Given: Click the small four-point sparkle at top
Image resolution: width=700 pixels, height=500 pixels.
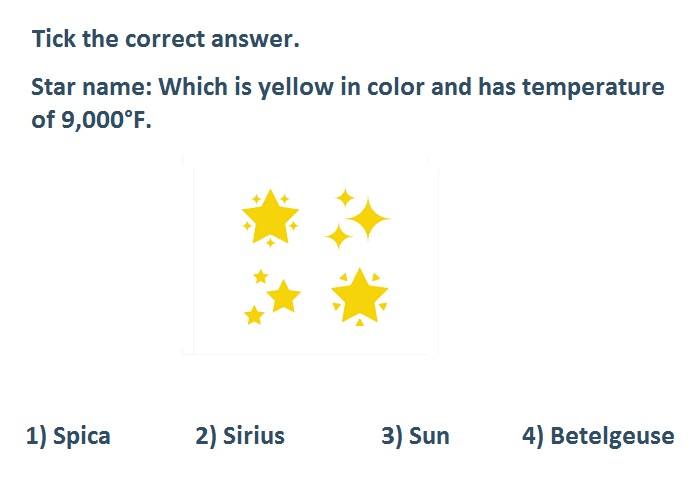Looking at the screenshot, I should 345,198.
